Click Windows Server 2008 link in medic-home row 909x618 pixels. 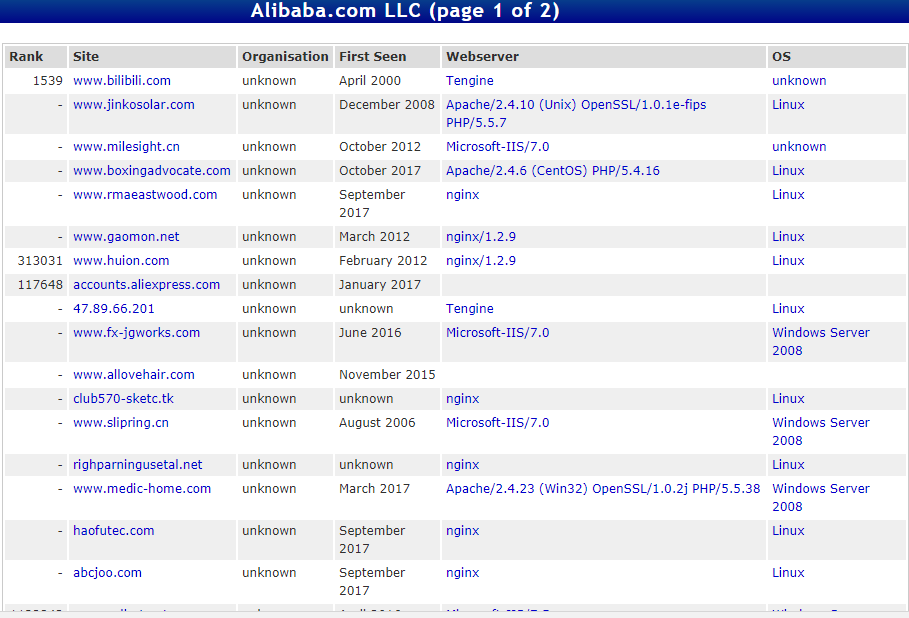(x=821, y=497)
